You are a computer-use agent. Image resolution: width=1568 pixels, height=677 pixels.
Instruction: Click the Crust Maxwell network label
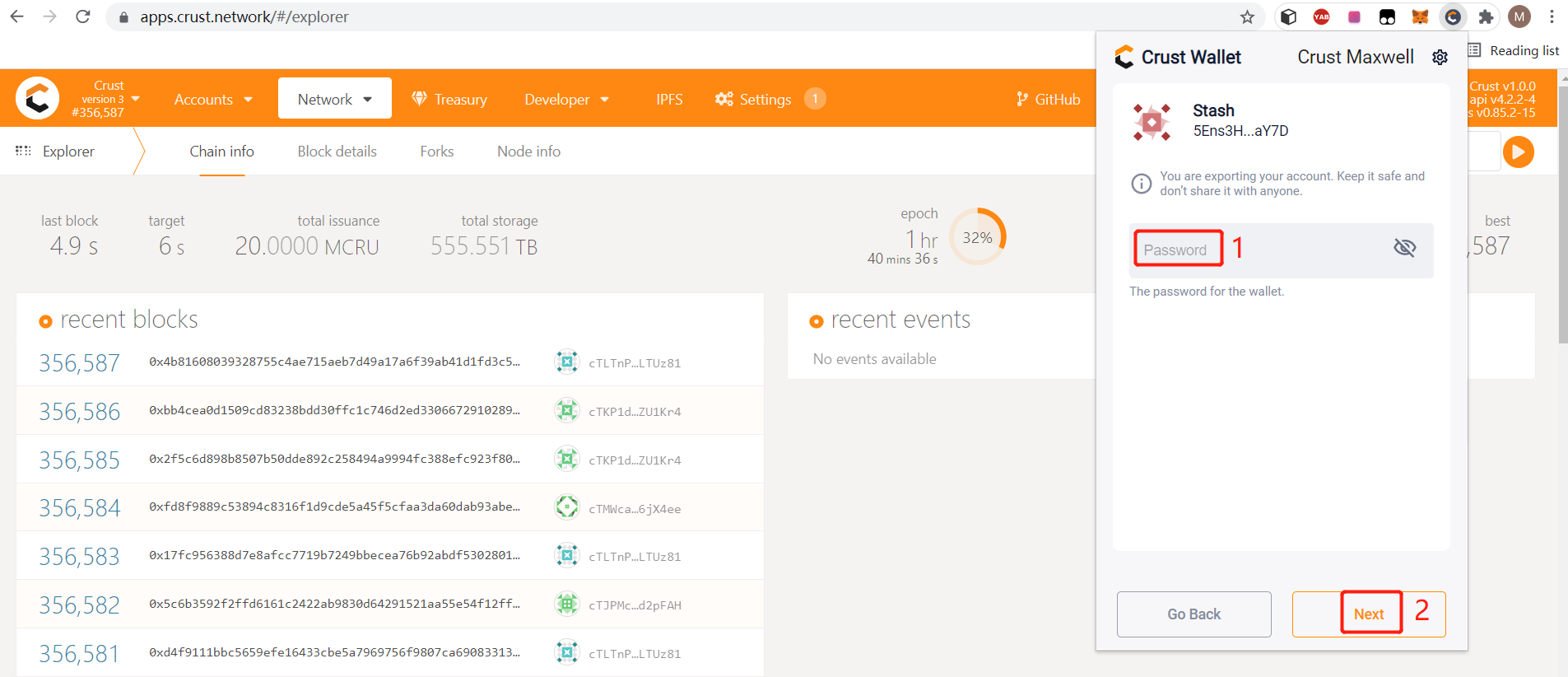[x=1356, y=57]
